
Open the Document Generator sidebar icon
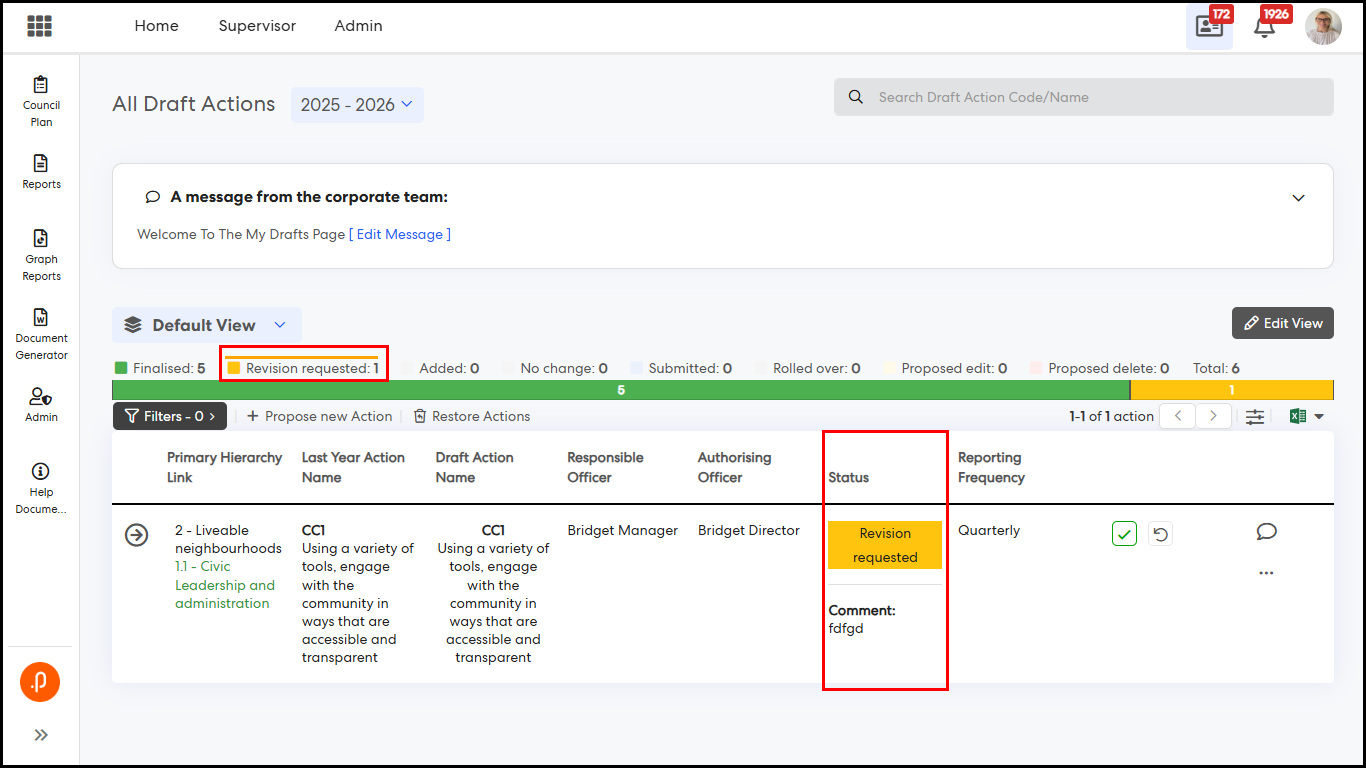pyautogui.click(x=41, y=334)
